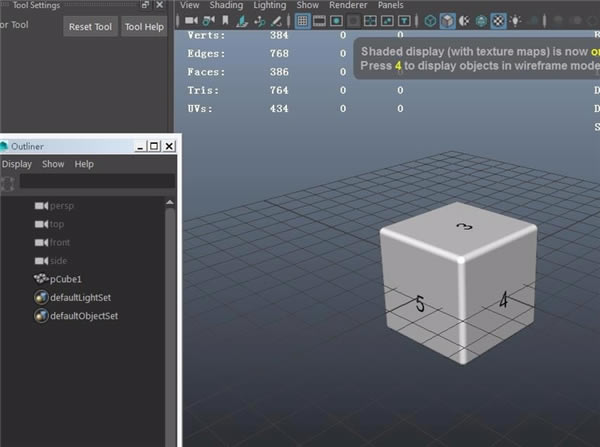Click the Outliner search text field
This screenshot has height=447, width=600.
tap(96, 182)
